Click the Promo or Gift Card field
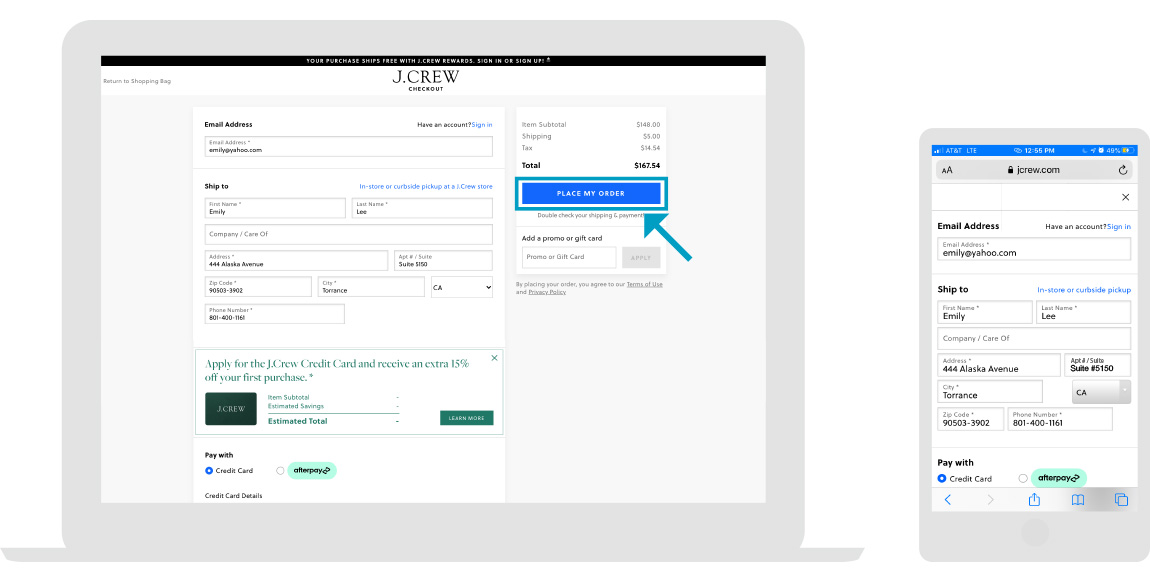The width and height of the screenshot is (1150, 578). tap(569, 257)
